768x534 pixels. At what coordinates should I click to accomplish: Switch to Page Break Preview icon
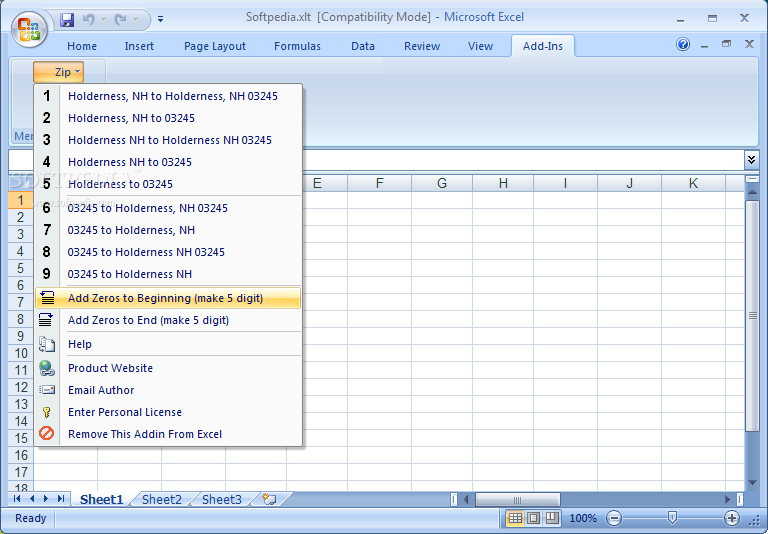tap(552, 518)
